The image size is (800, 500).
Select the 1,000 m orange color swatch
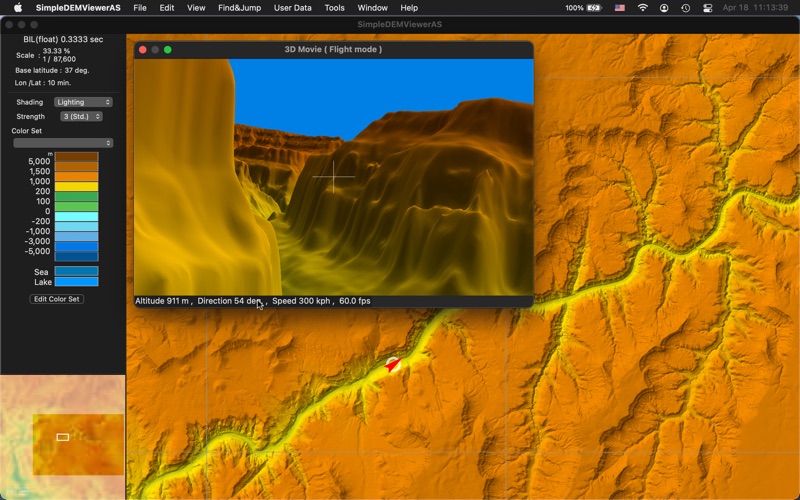coord(77,177)
